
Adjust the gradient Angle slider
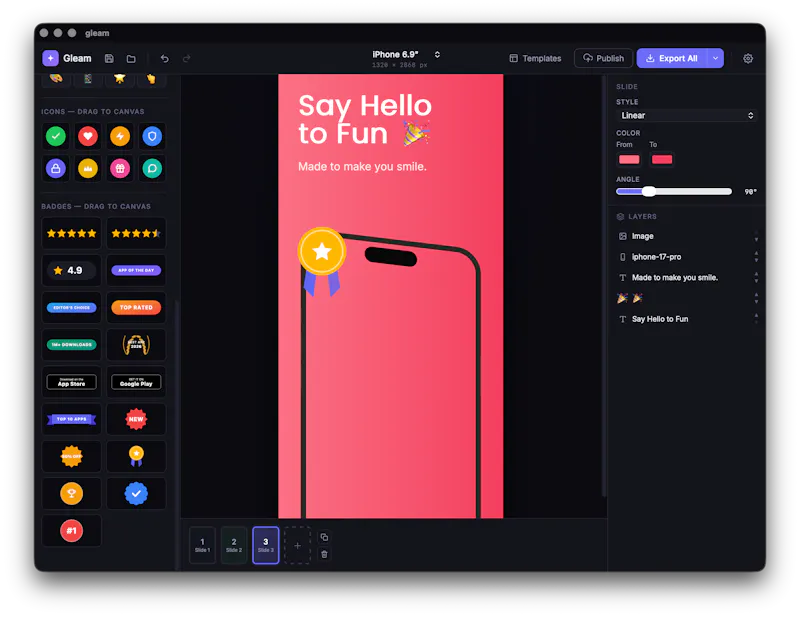click(x=674, y=192)
